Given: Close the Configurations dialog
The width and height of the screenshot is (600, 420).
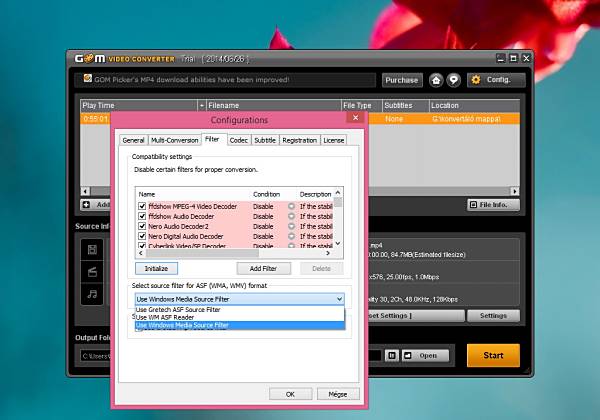Looking at the screenshot, I should coord(355,117).
